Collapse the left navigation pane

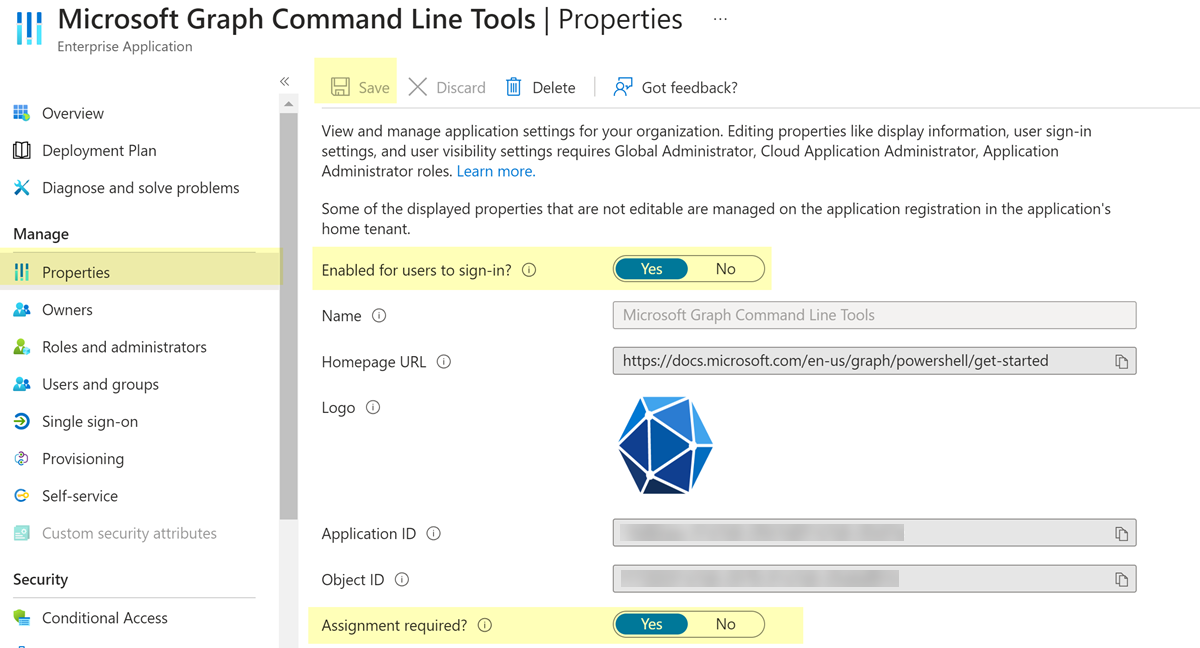tap(285, 81)
